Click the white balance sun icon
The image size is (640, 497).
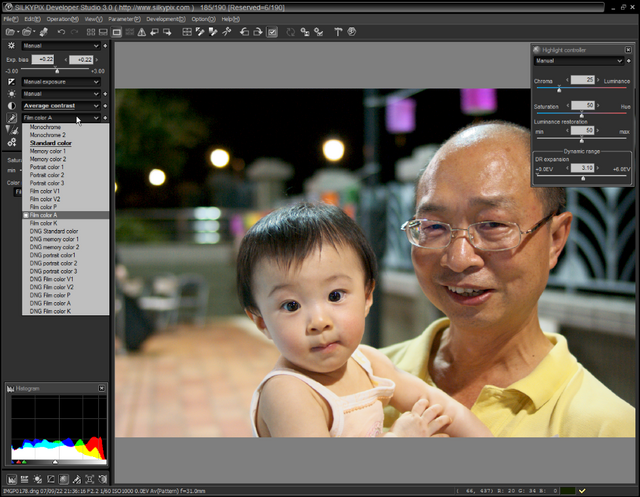click(x=11, y=46)
